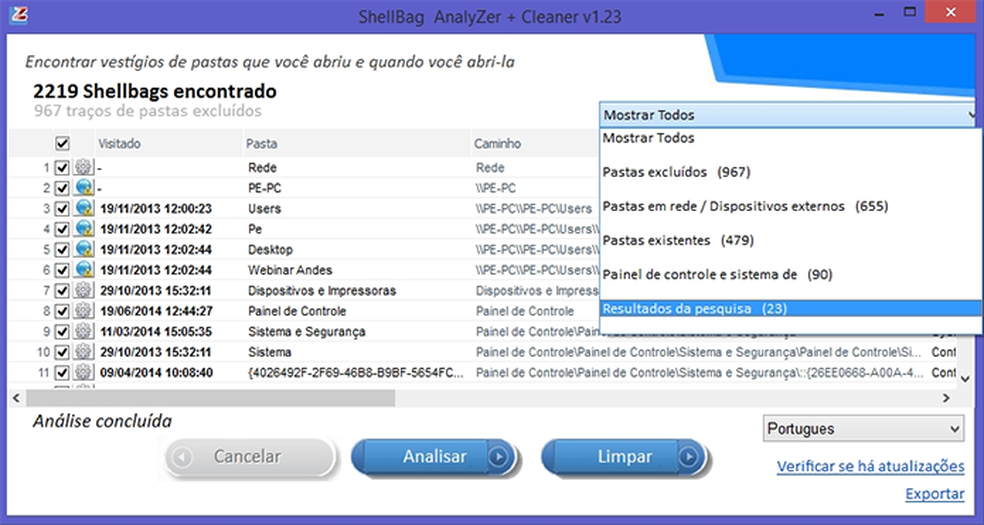Click the gear icon in the {4026492F row
This screenshot has height=525, width=984.
[83, 373]
